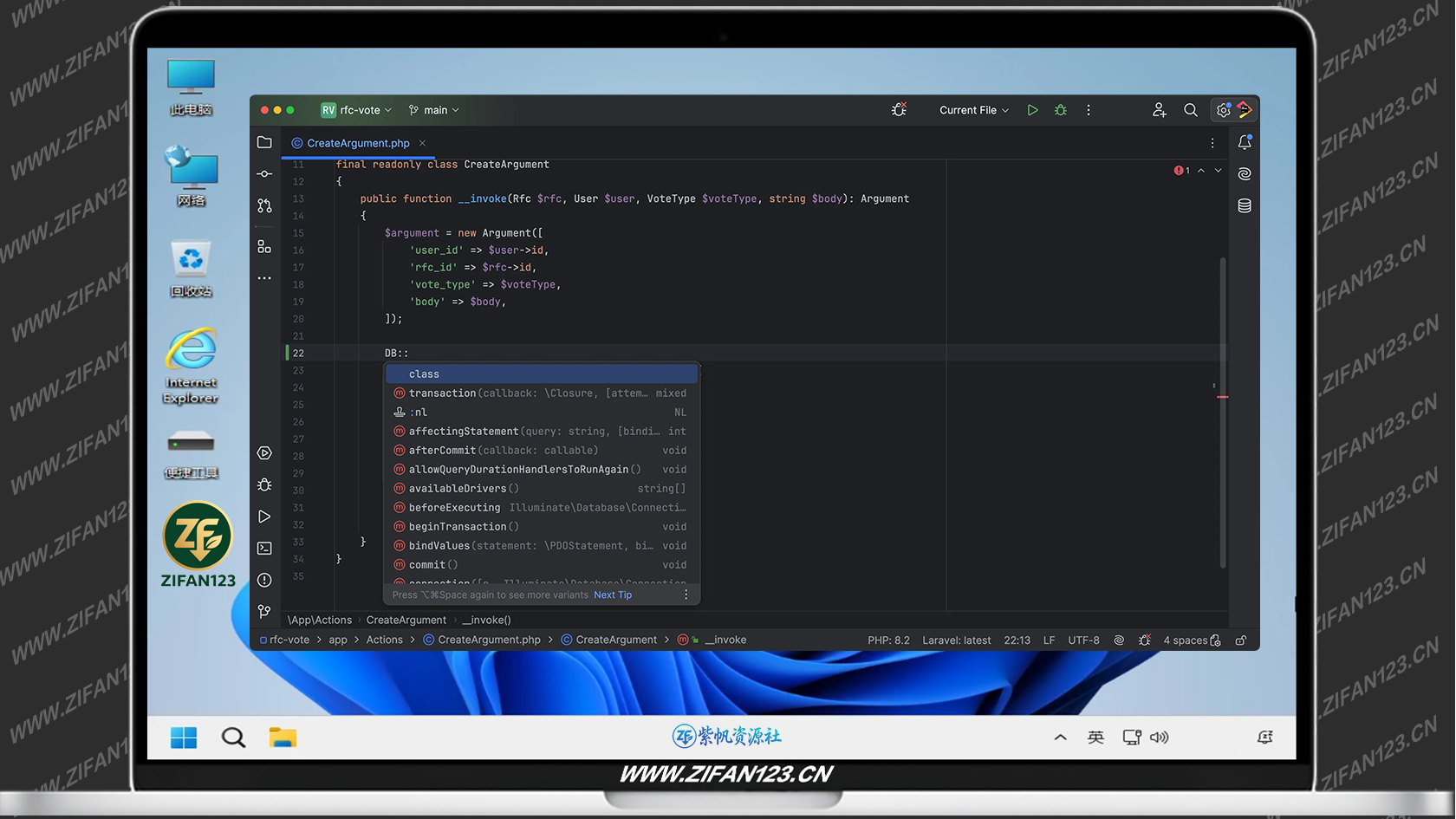Open the Notifications bell panel
The width and height of the screenshot is (1456, 819).
(1245, 142)
